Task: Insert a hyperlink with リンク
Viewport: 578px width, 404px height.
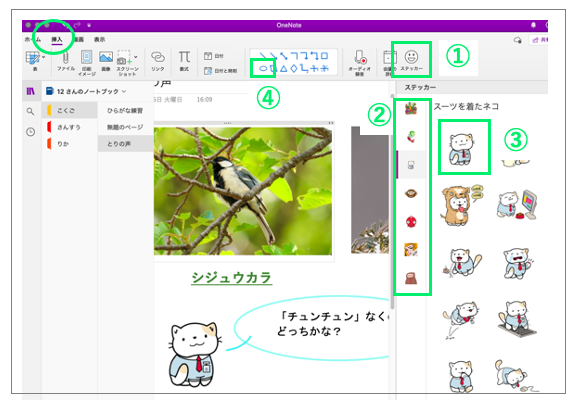Action: point(158,61)
